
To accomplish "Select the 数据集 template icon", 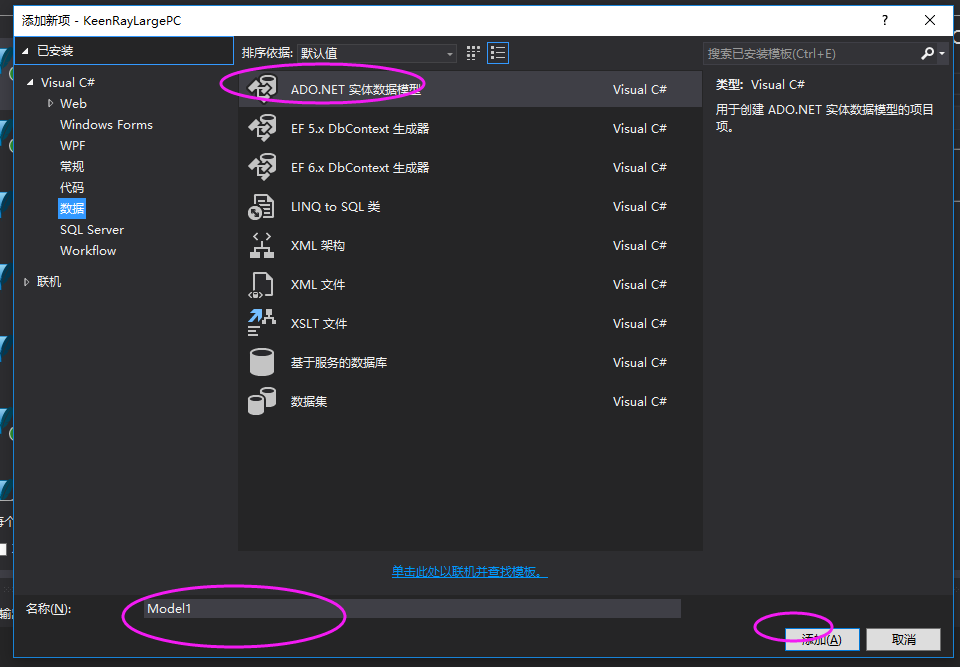I will coord(261,401).
